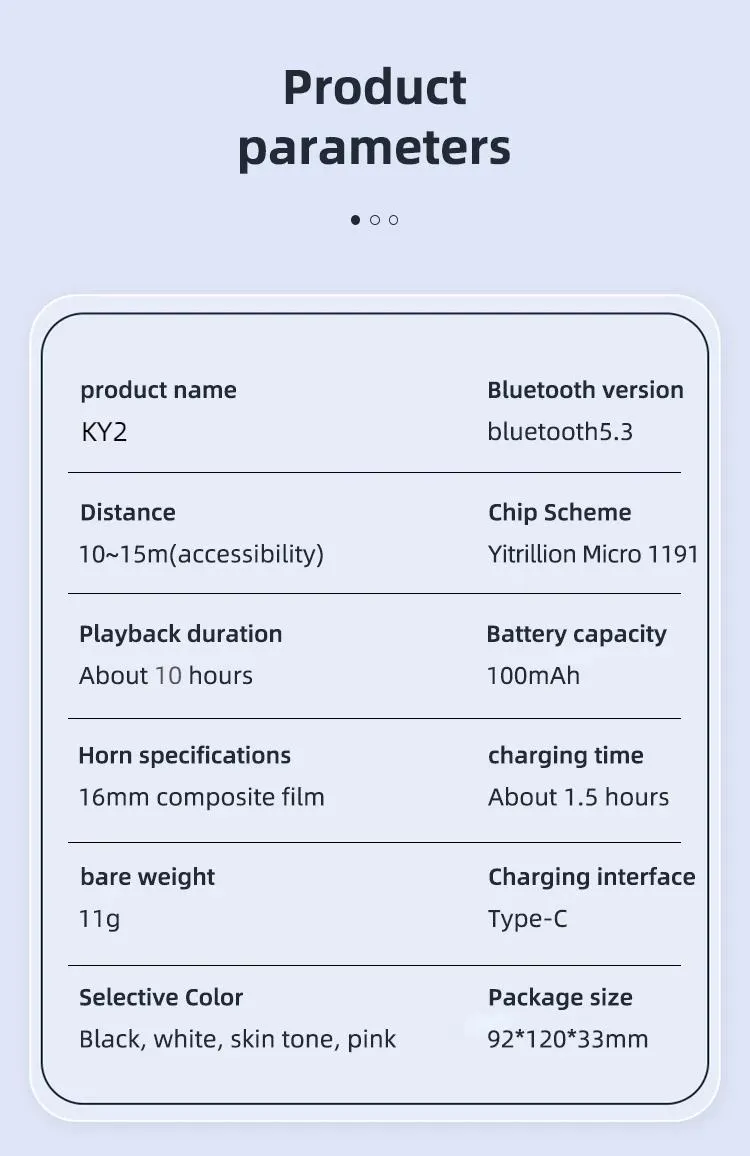Switch to the second pagination dot

pos(375,220)
